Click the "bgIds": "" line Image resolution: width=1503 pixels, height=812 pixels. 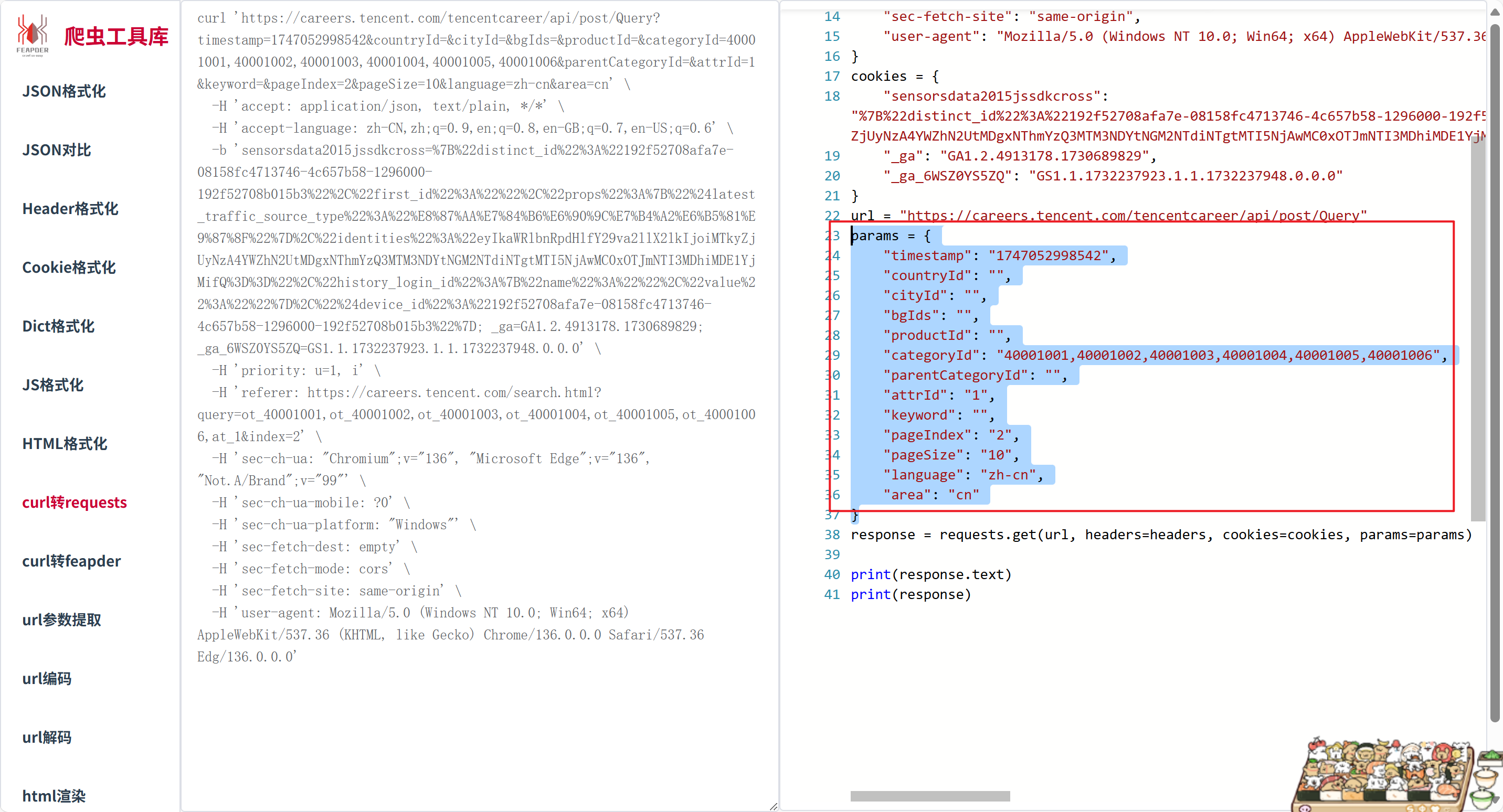(x=930, y=315)
